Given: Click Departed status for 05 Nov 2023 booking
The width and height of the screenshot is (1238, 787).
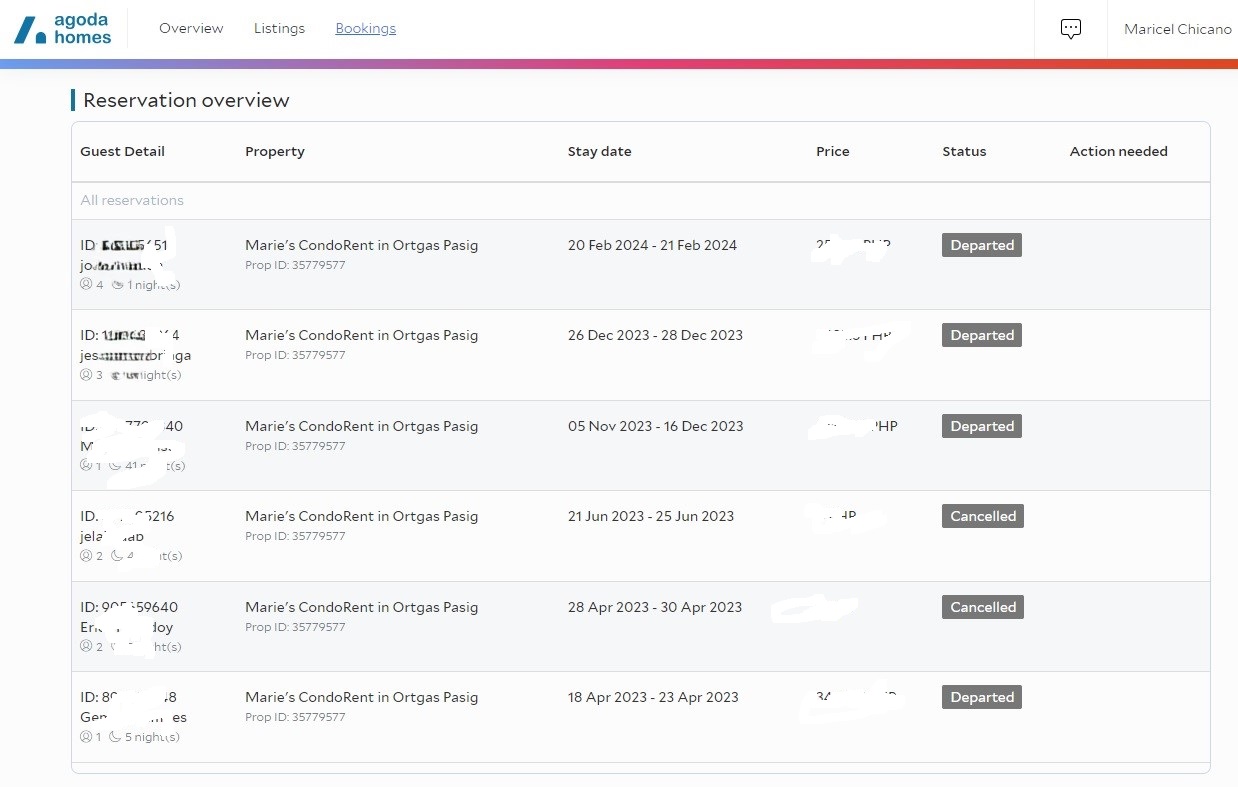Looking at the screenshot, I should [x=981, y=426].
